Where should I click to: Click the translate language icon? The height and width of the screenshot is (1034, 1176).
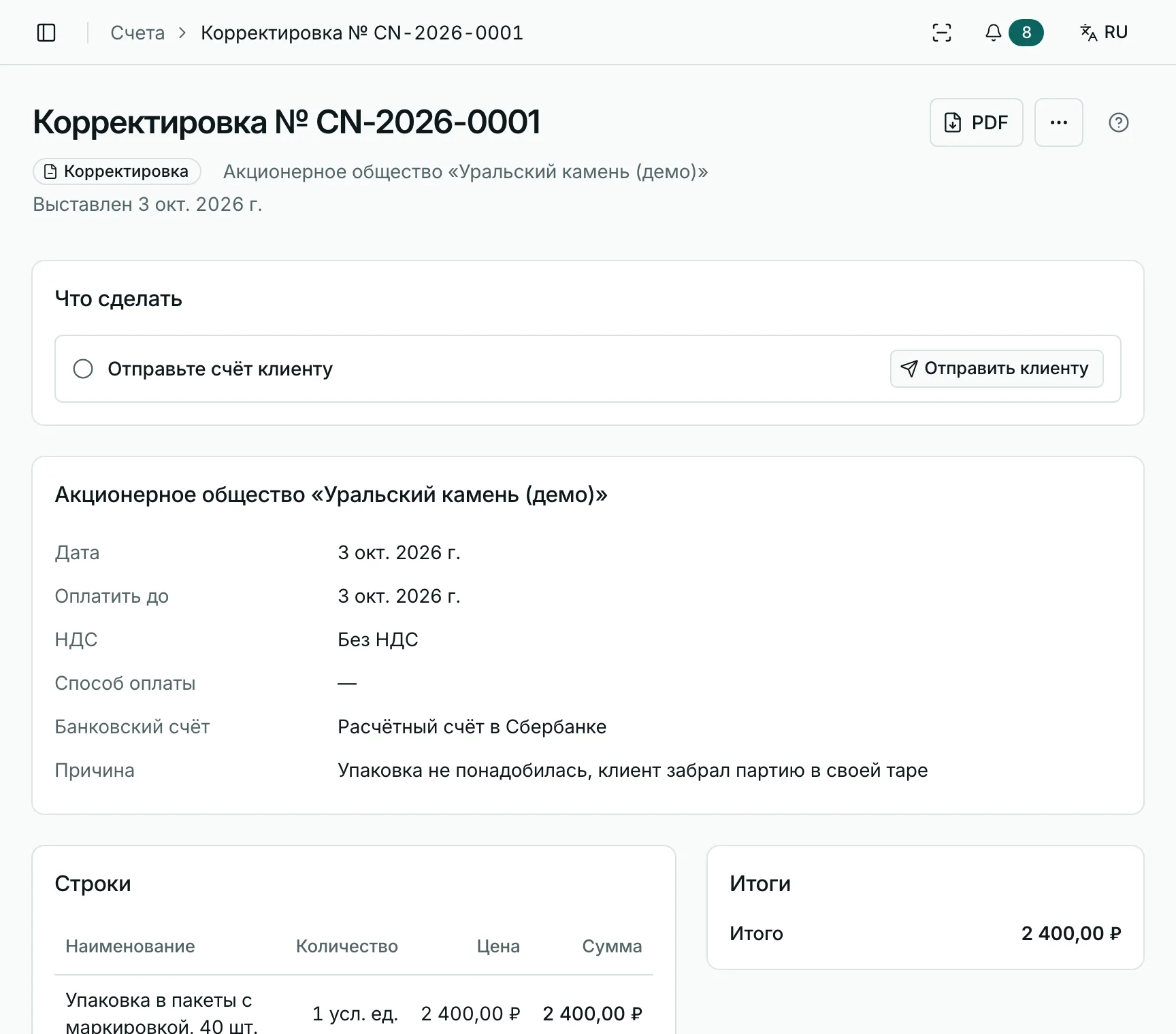pyautogui.click(x=1088, y=33)
